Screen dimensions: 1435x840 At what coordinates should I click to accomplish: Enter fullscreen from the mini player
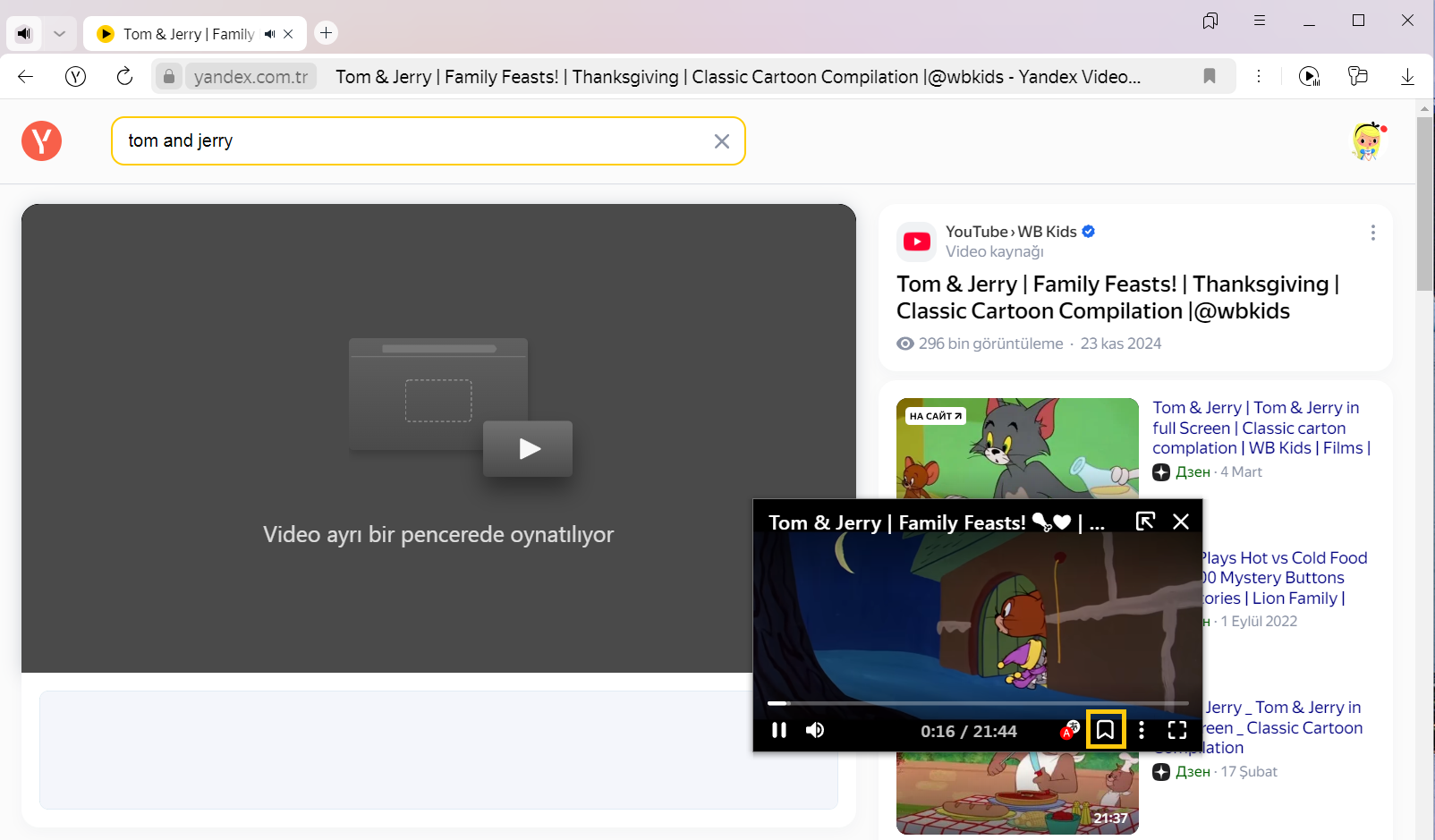[x=1177, y=730]
